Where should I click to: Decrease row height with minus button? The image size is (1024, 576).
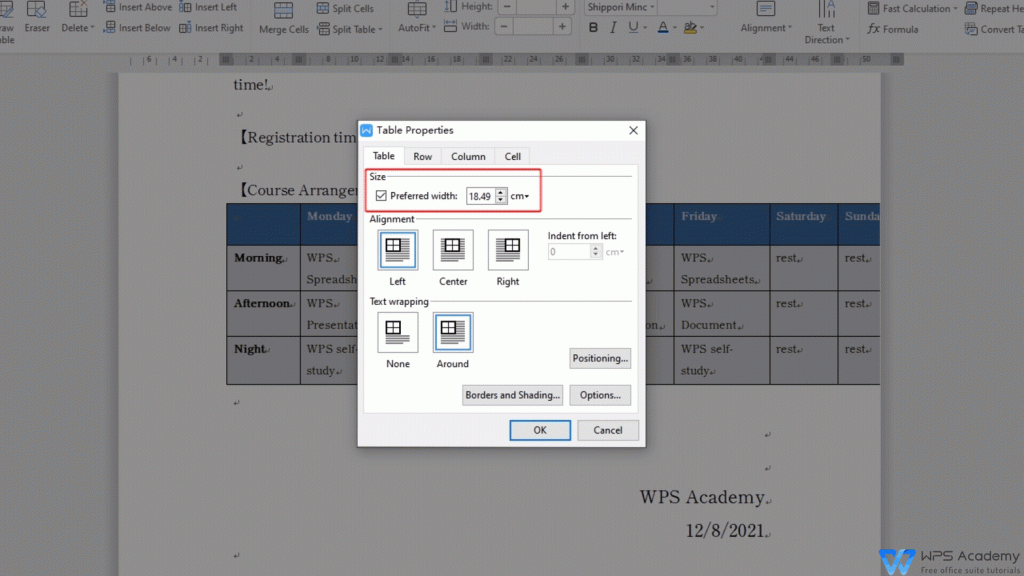506,7
